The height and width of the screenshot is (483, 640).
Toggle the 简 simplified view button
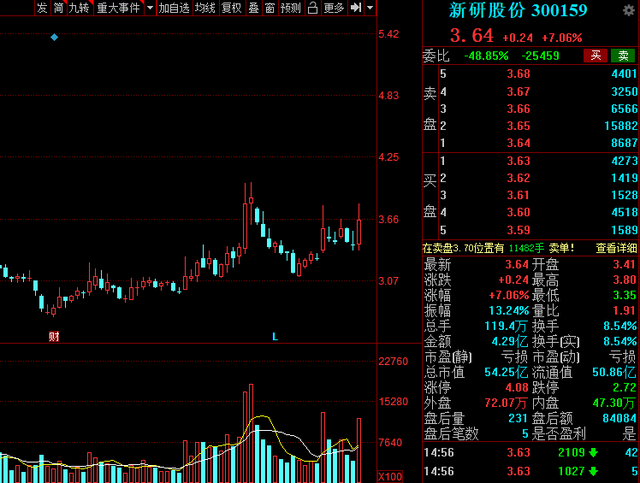coord(58,8)
